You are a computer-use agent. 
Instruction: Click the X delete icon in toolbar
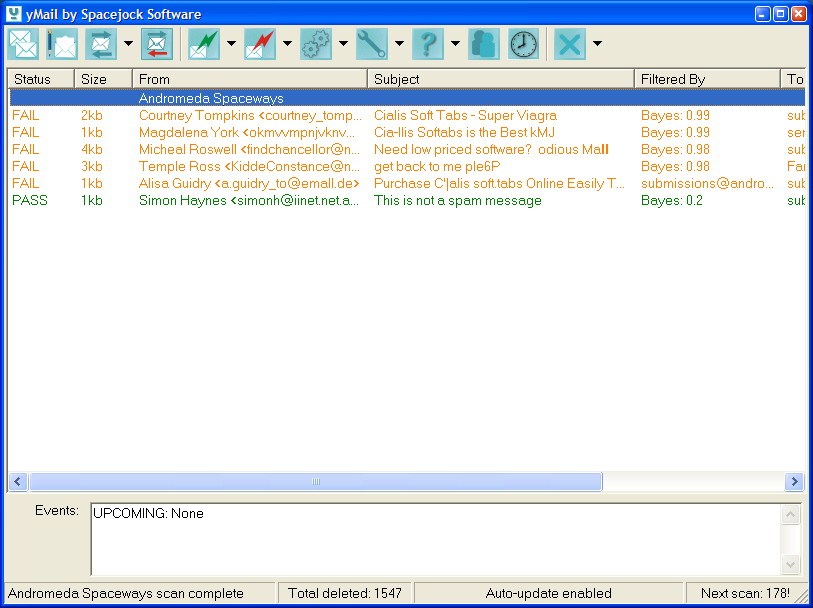coord(570,44)
